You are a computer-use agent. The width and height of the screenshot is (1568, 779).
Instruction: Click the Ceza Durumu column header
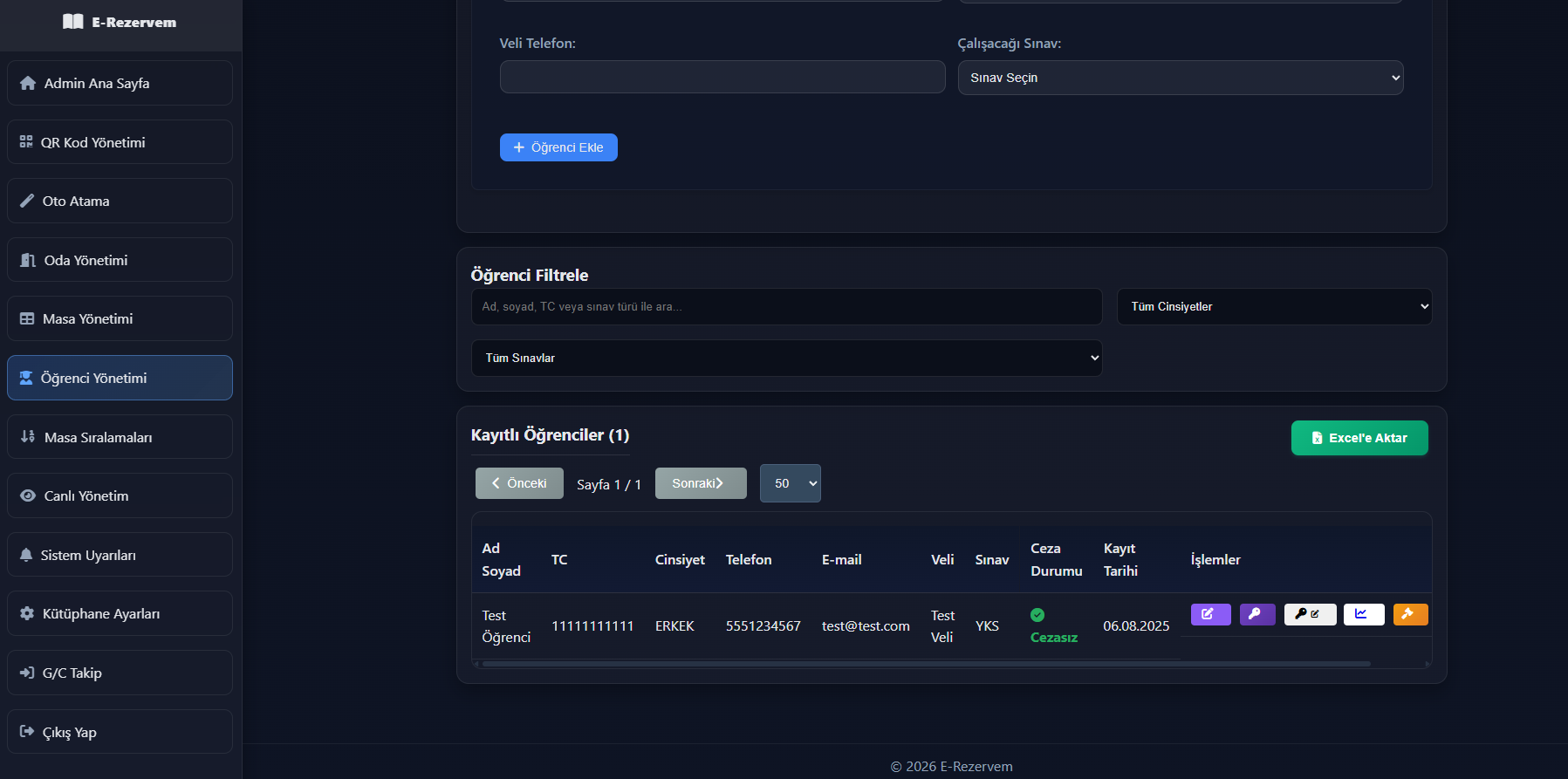point(1056,559)
